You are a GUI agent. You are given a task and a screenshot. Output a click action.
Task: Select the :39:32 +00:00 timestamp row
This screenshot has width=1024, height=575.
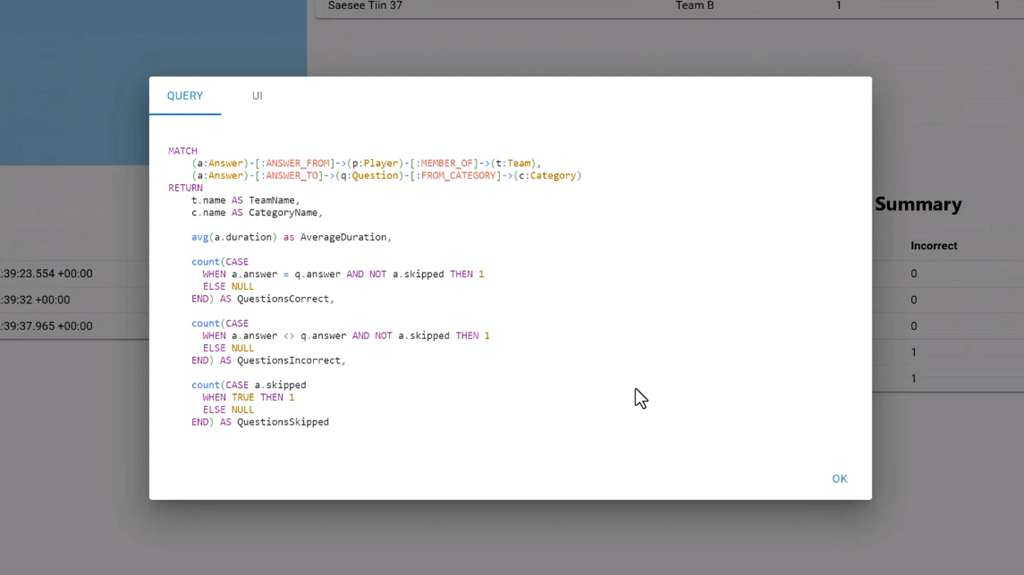[x=37, y=300]
